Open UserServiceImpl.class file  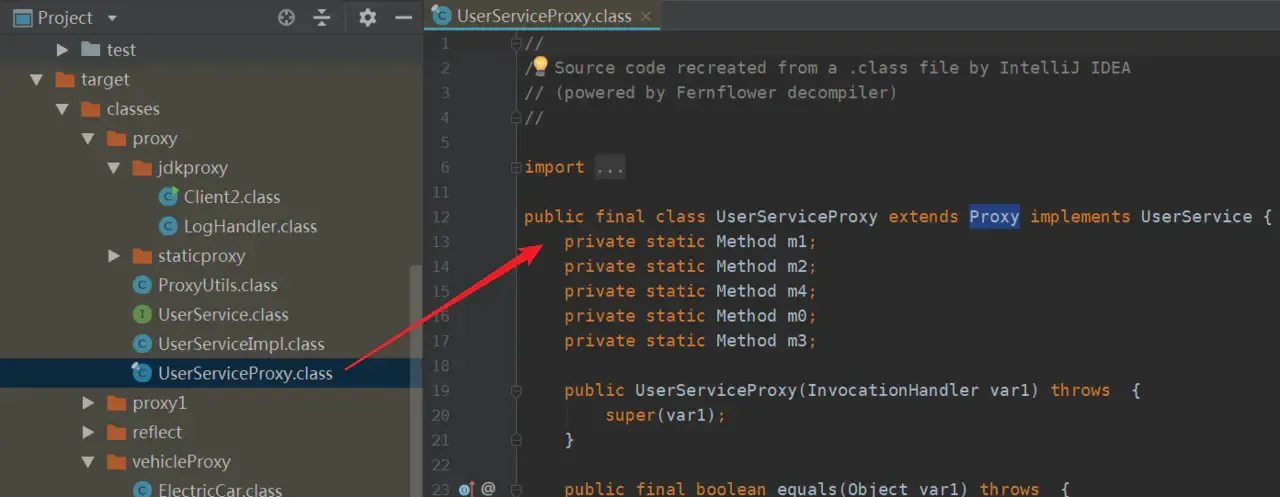[241, 344]
